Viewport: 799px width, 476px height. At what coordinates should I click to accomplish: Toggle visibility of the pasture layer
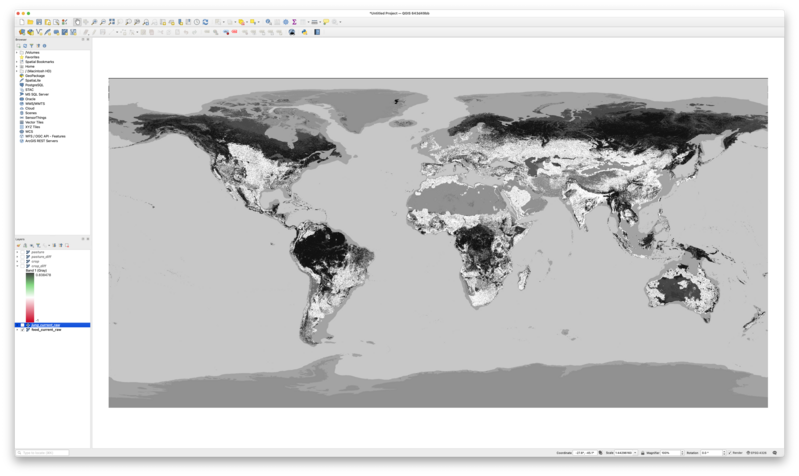22,252
